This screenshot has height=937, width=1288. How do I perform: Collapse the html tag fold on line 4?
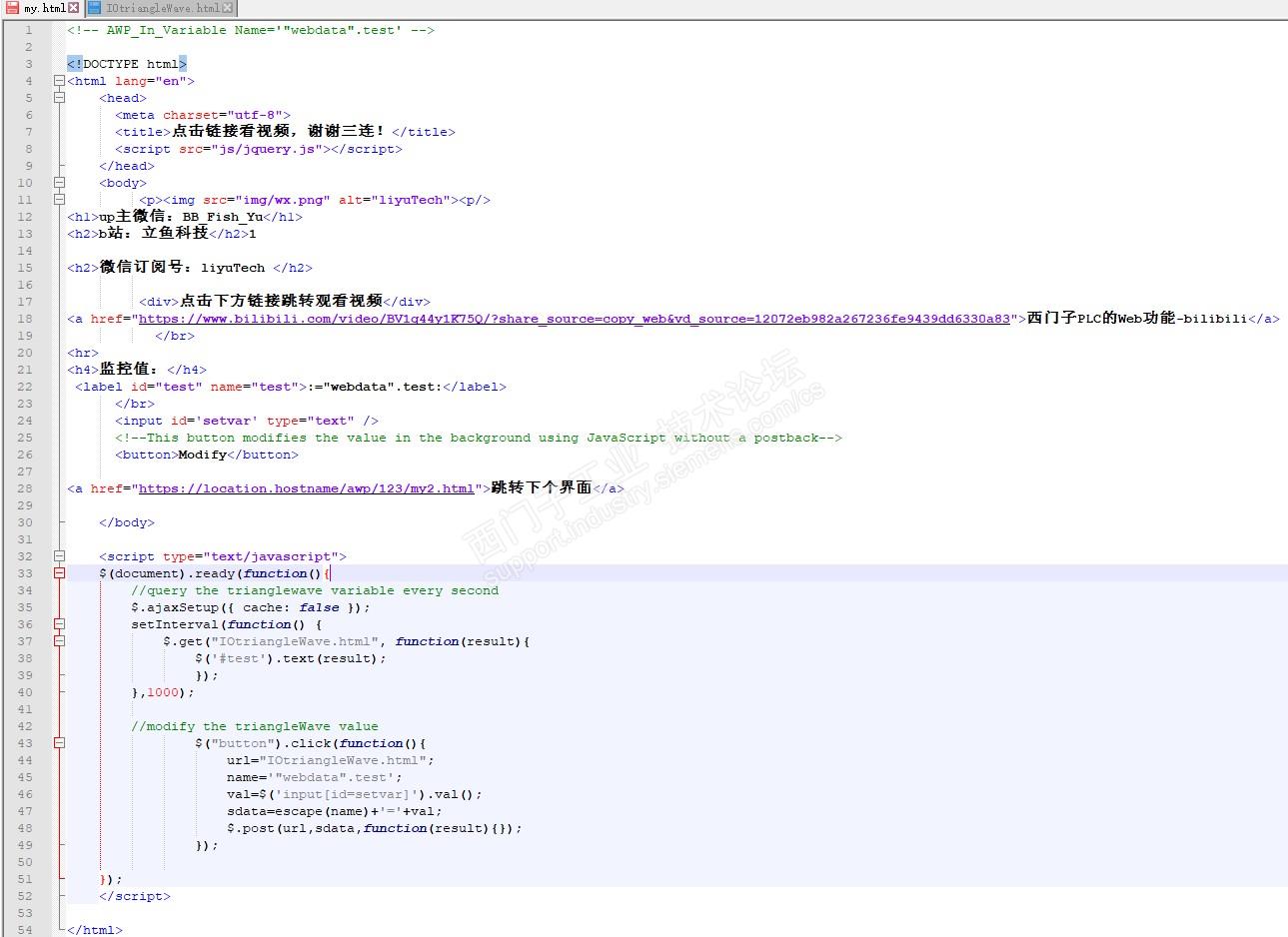(59, 81)
